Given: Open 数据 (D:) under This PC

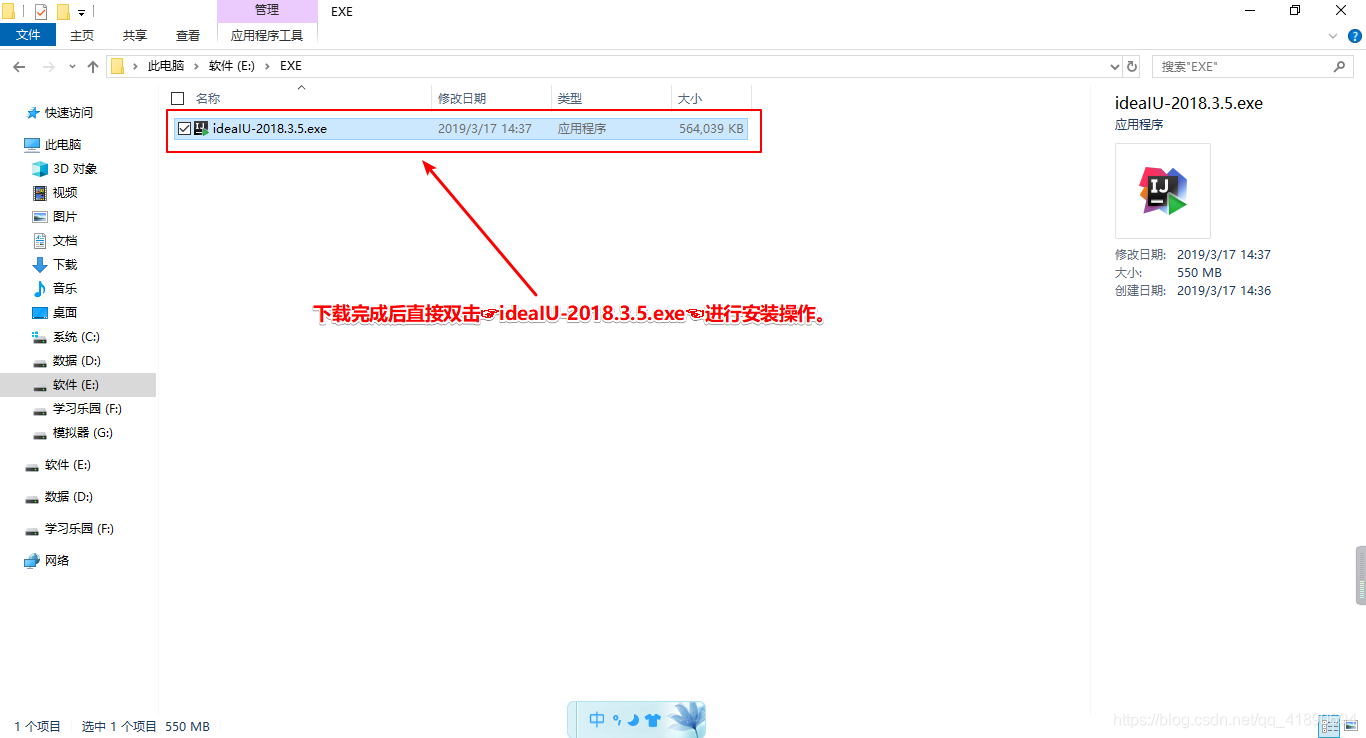Looking at the screenshot, I should click(x=77, y=361).
